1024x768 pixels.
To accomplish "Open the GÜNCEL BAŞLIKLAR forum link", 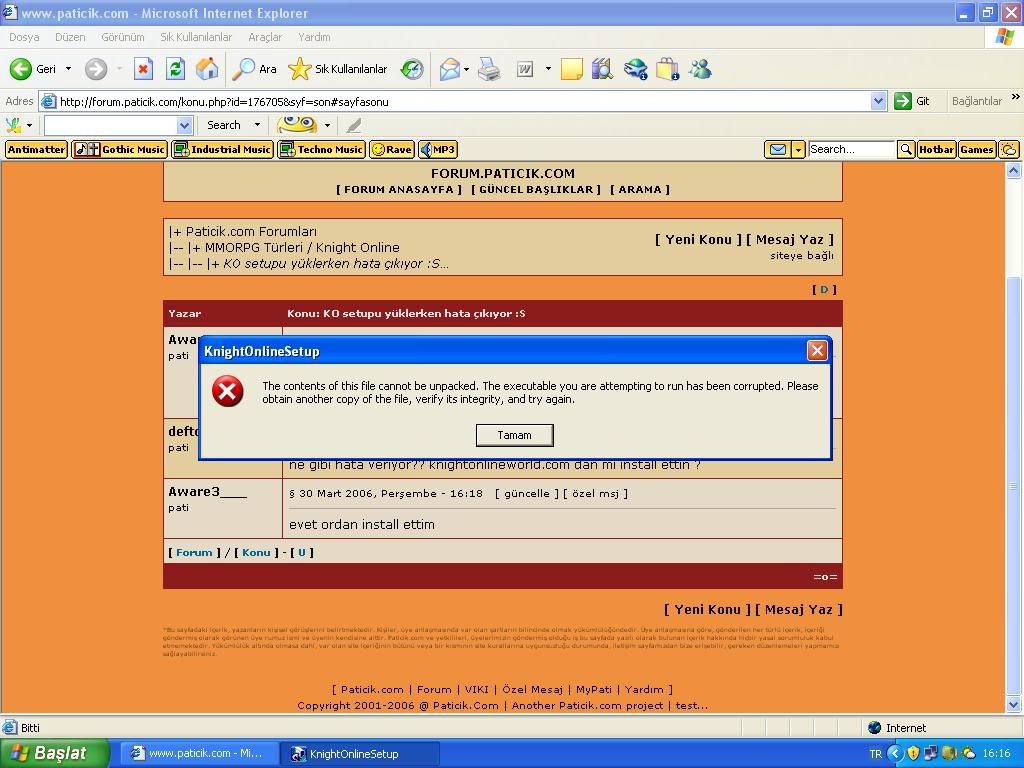I will click(536, 189).
